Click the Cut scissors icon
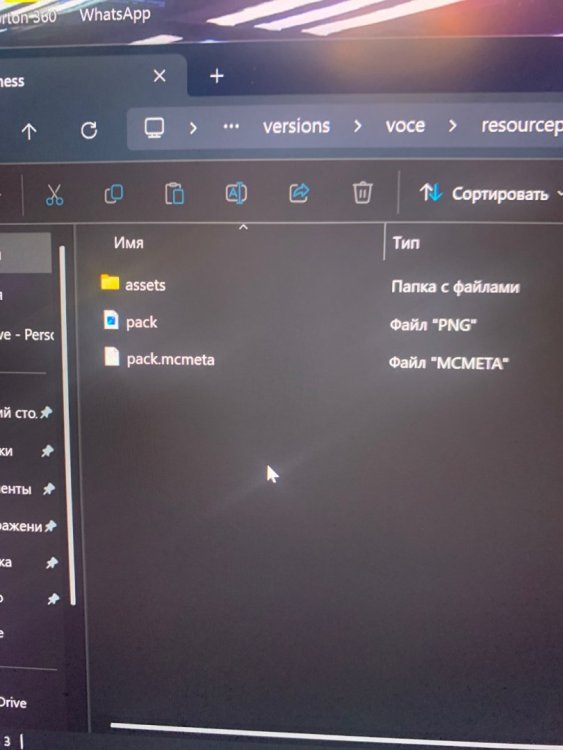The width and height of the screenshot is (563, 750). (54, 194)
